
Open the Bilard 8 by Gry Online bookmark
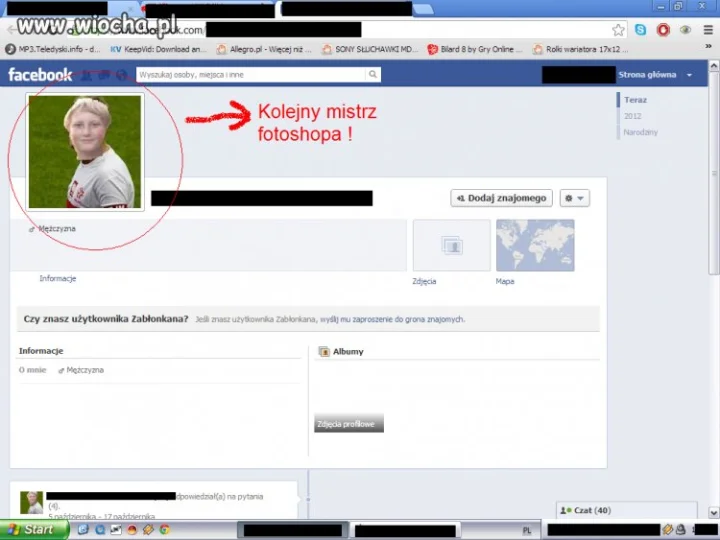[475, 49]
